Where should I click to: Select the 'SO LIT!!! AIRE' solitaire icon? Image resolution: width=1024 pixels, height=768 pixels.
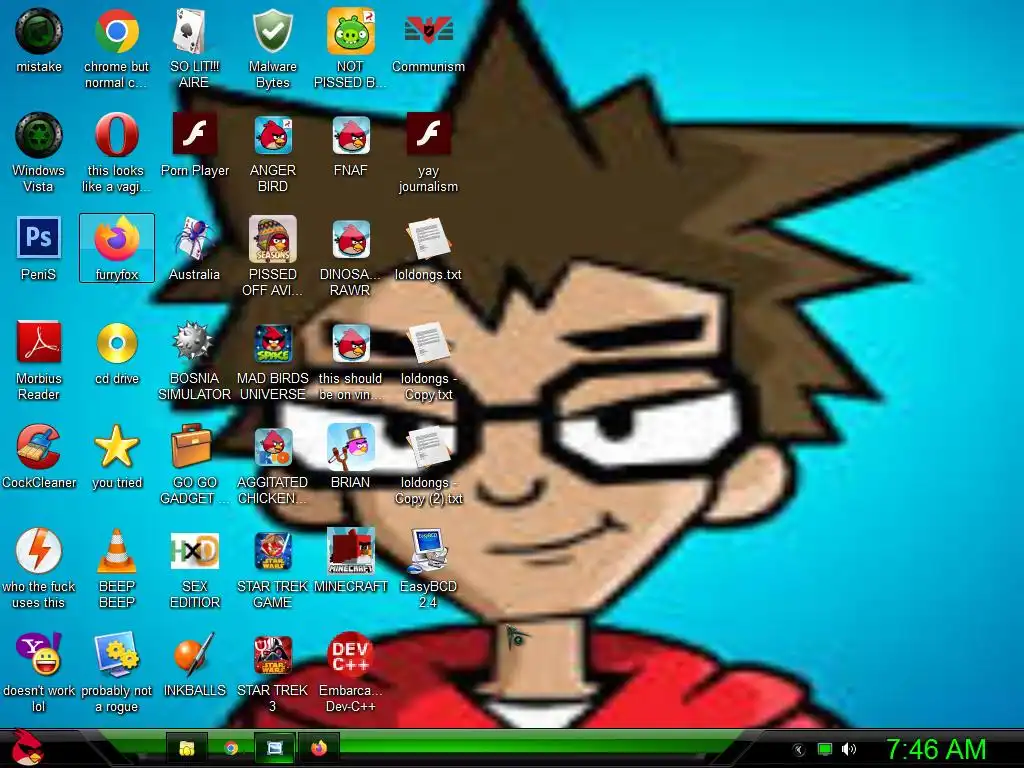193,31
